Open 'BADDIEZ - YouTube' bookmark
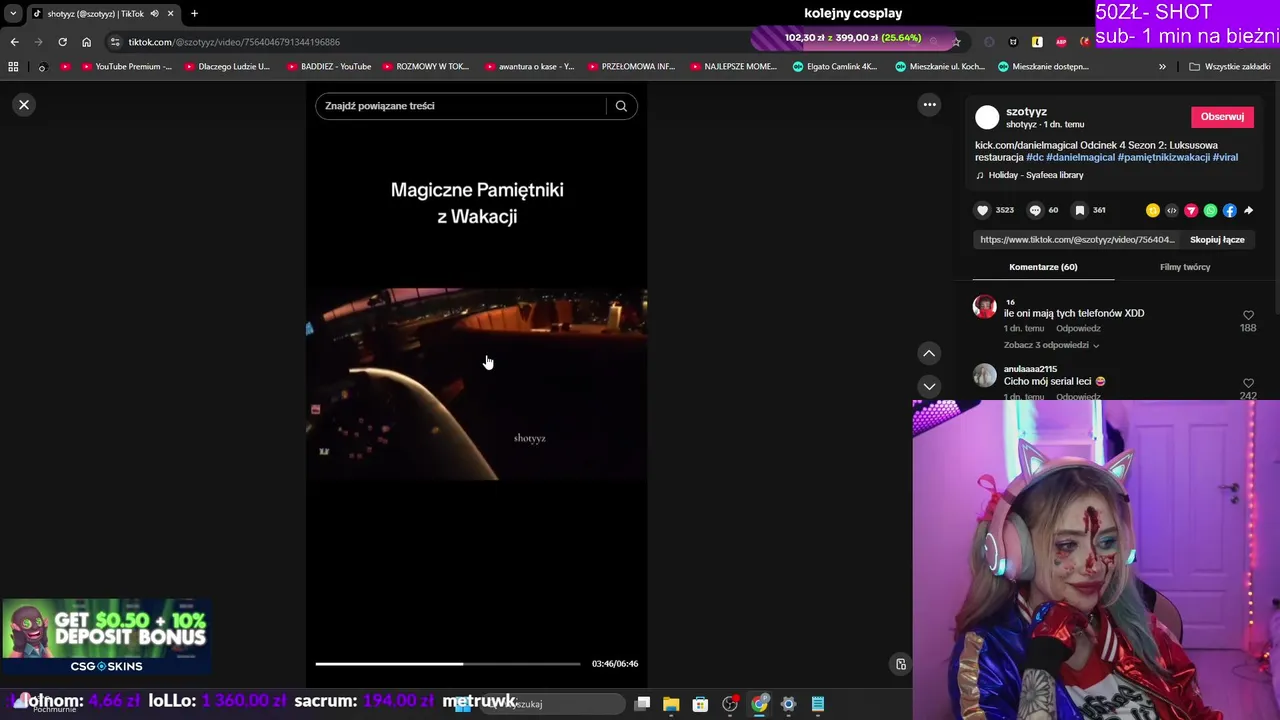 pos(329,67)
